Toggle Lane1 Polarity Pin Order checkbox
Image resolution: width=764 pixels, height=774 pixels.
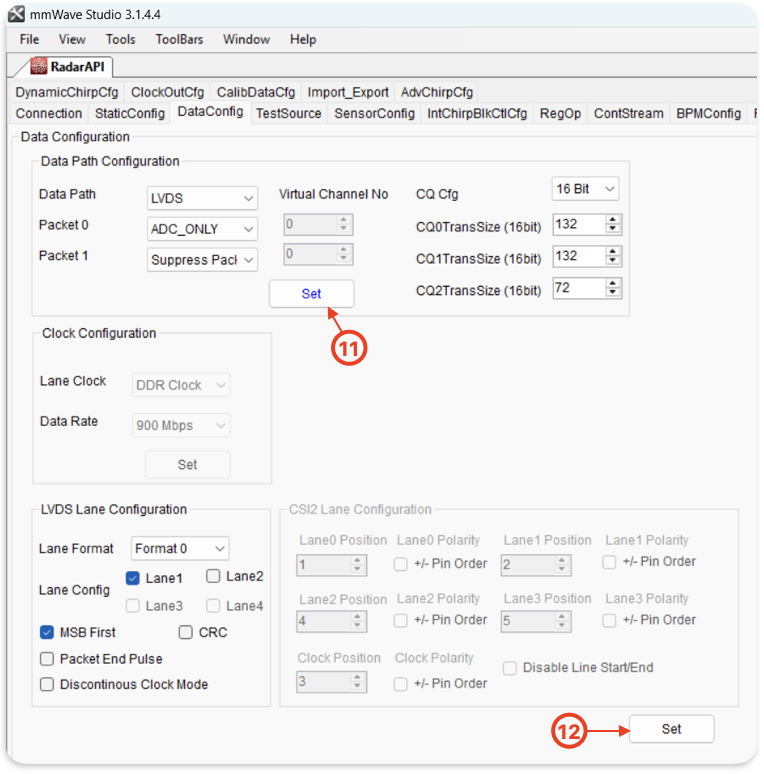point(610,562)
